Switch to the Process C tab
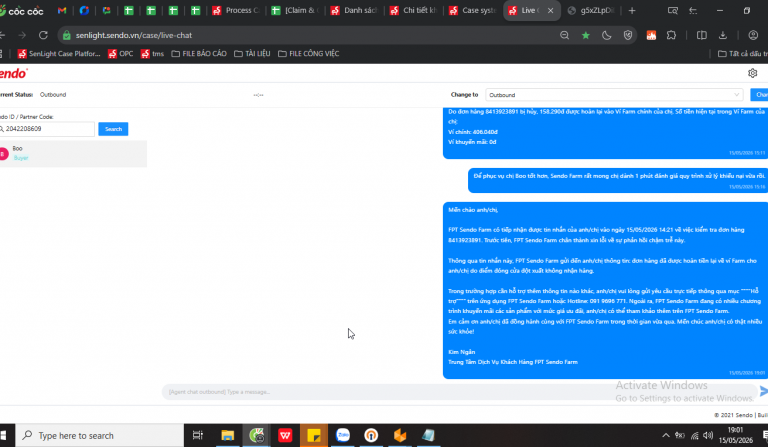The image size is (768, 447). [x=237, y=10]
